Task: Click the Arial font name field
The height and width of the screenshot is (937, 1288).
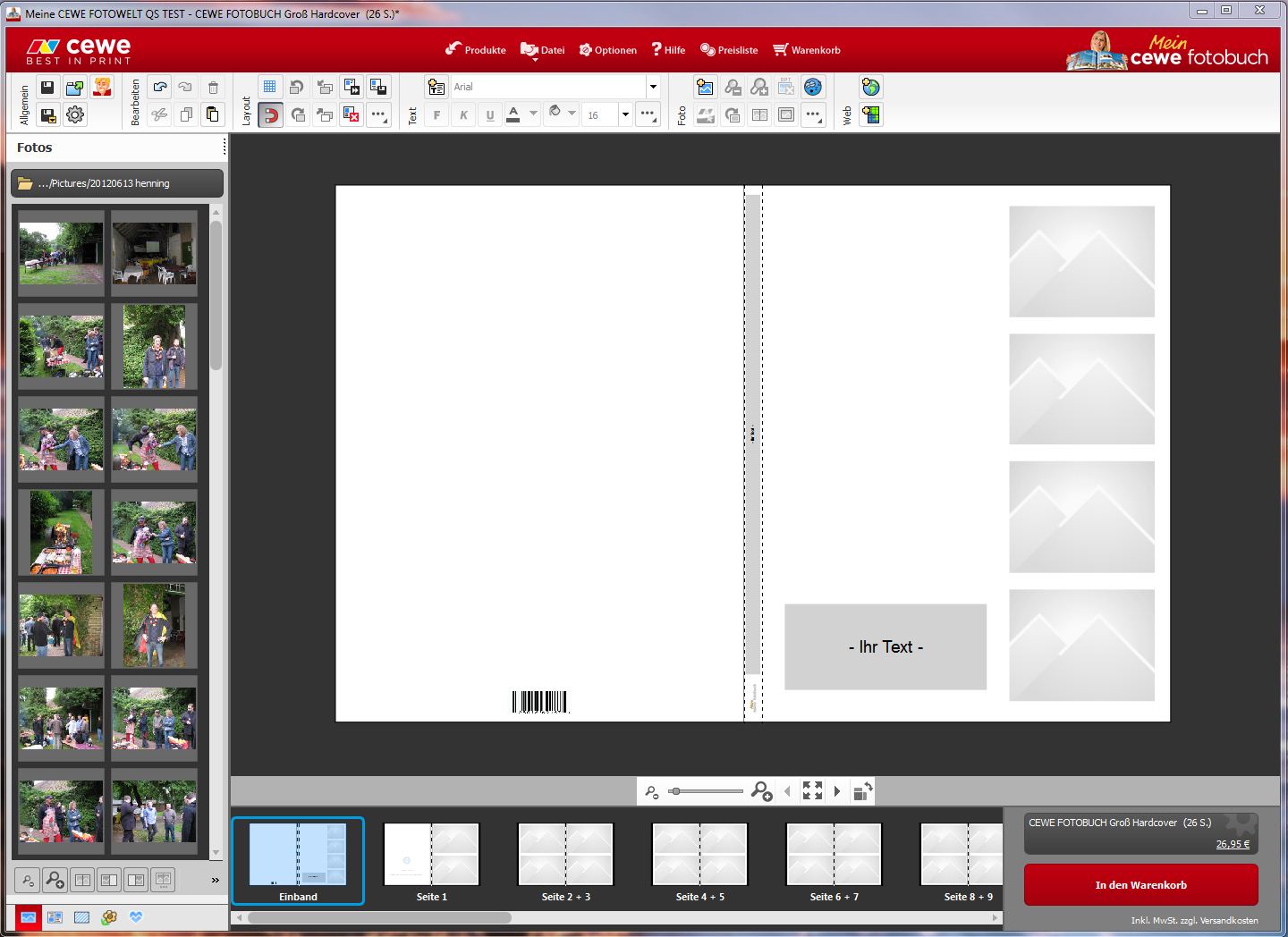Action: point(548,87)
